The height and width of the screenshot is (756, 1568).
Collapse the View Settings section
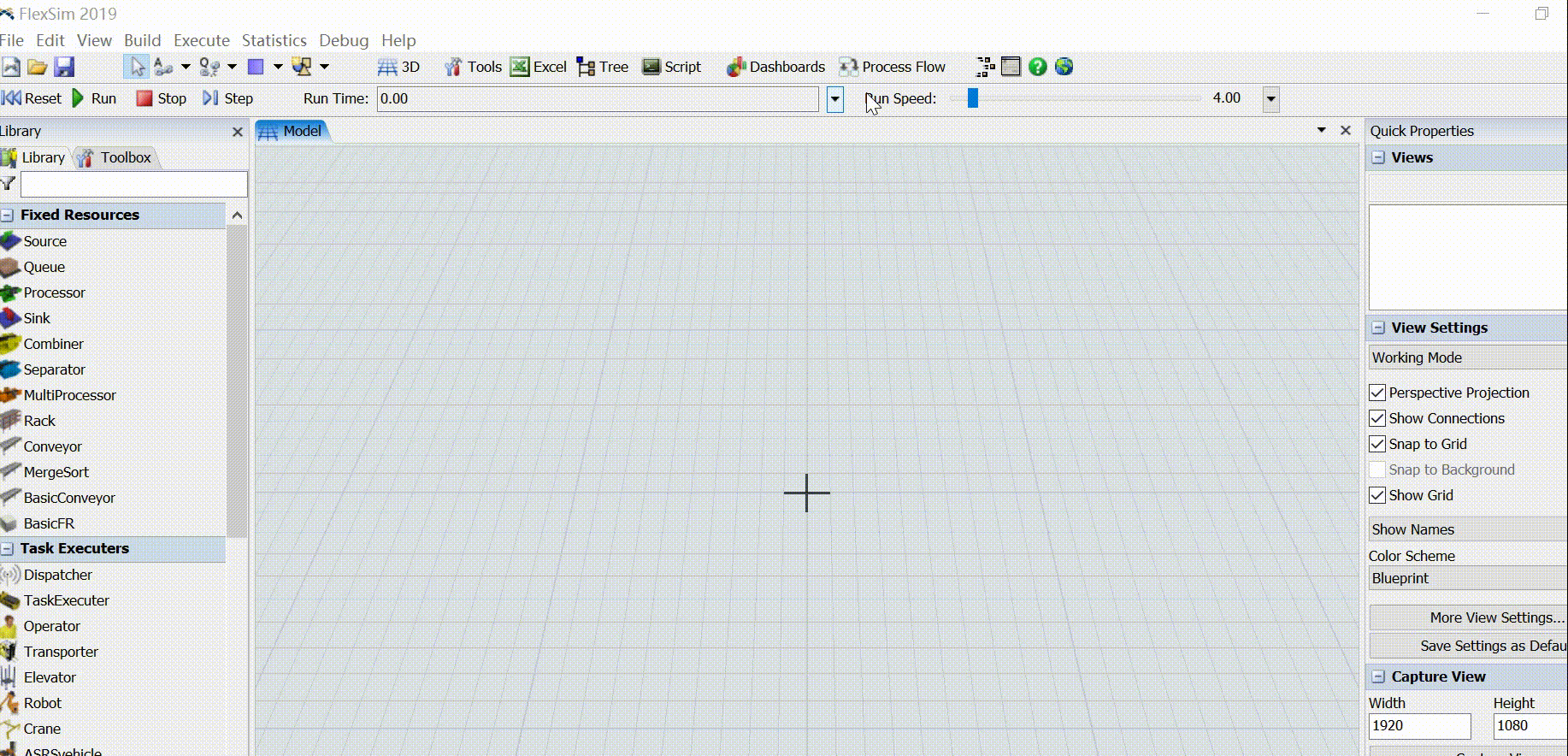coord(1378,328)
